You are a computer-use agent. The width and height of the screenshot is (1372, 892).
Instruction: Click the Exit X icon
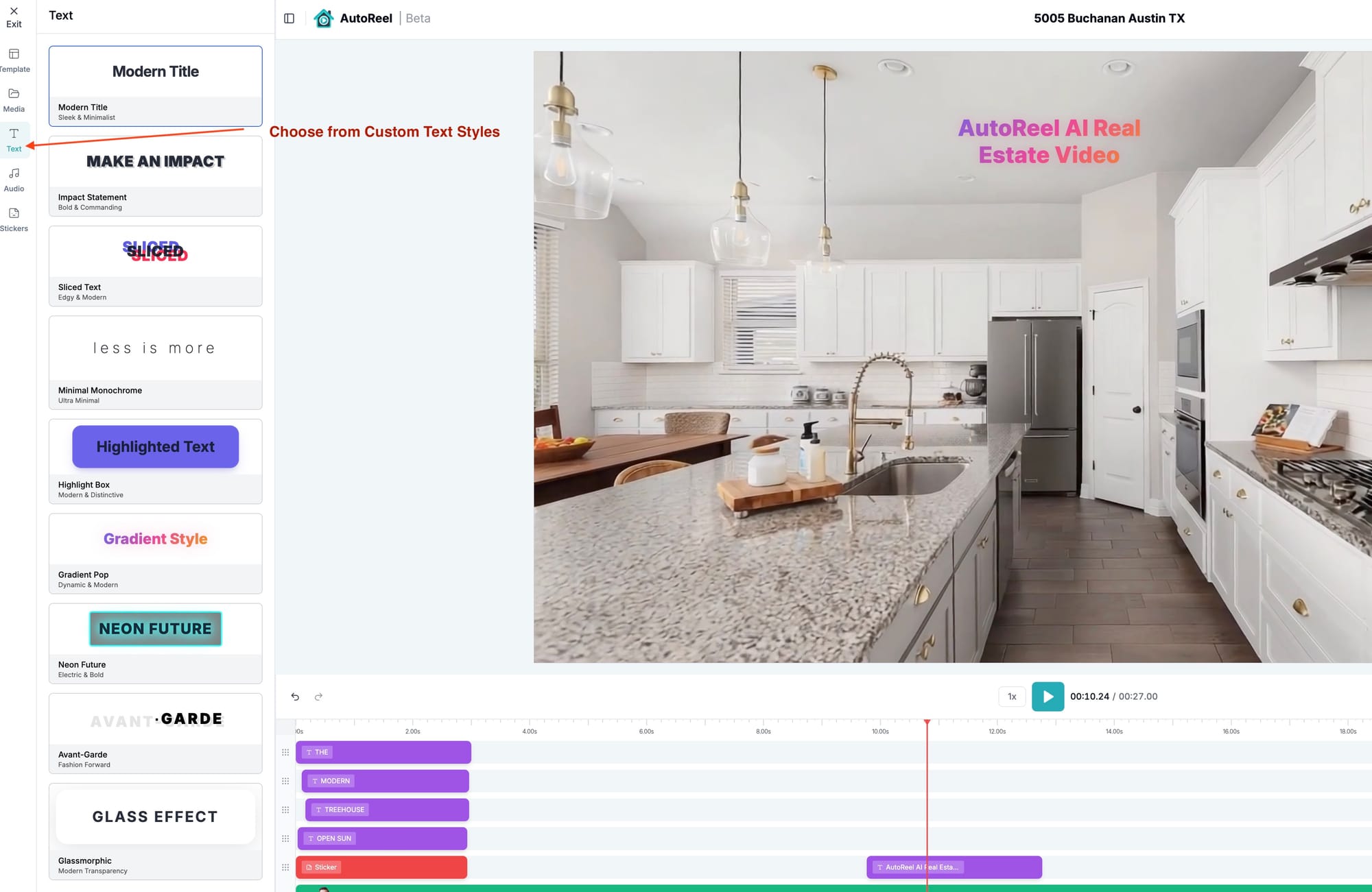click(x=14, y=12)
